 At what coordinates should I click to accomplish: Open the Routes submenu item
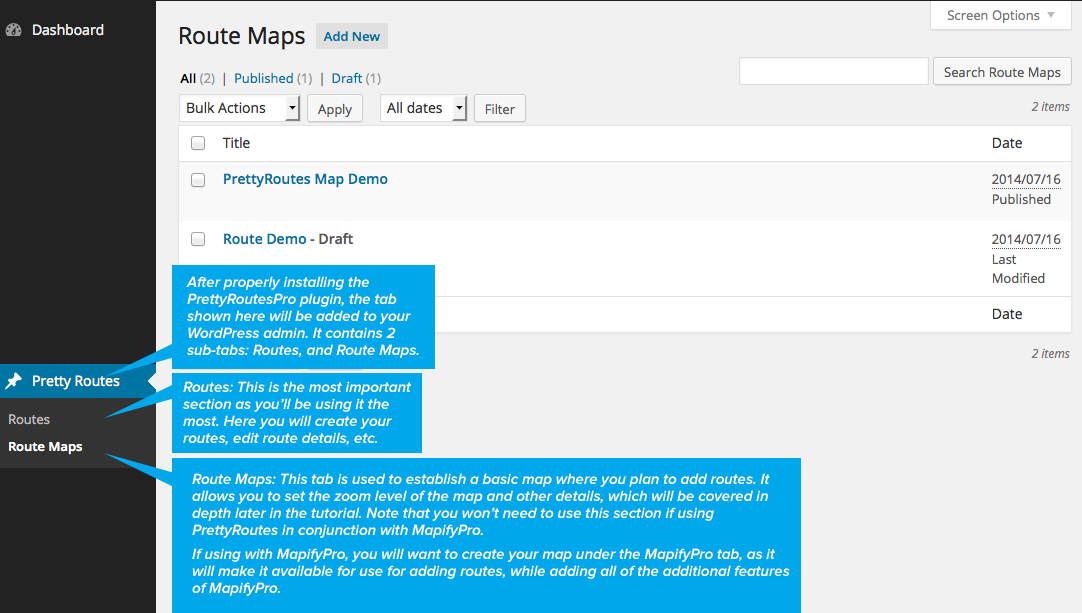(x=29, y=419)
